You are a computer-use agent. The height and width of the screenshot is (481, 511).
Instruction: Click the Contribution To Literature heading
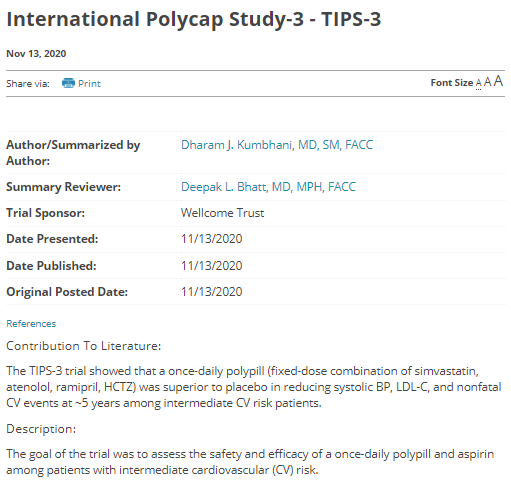[x=84, y=346]
